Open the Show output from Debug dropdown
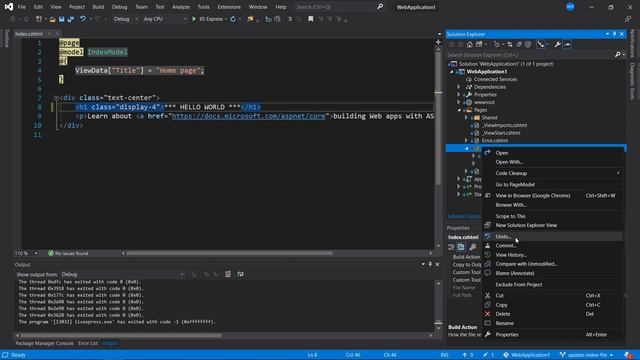 pyautogui.click(x=122, y=274)
